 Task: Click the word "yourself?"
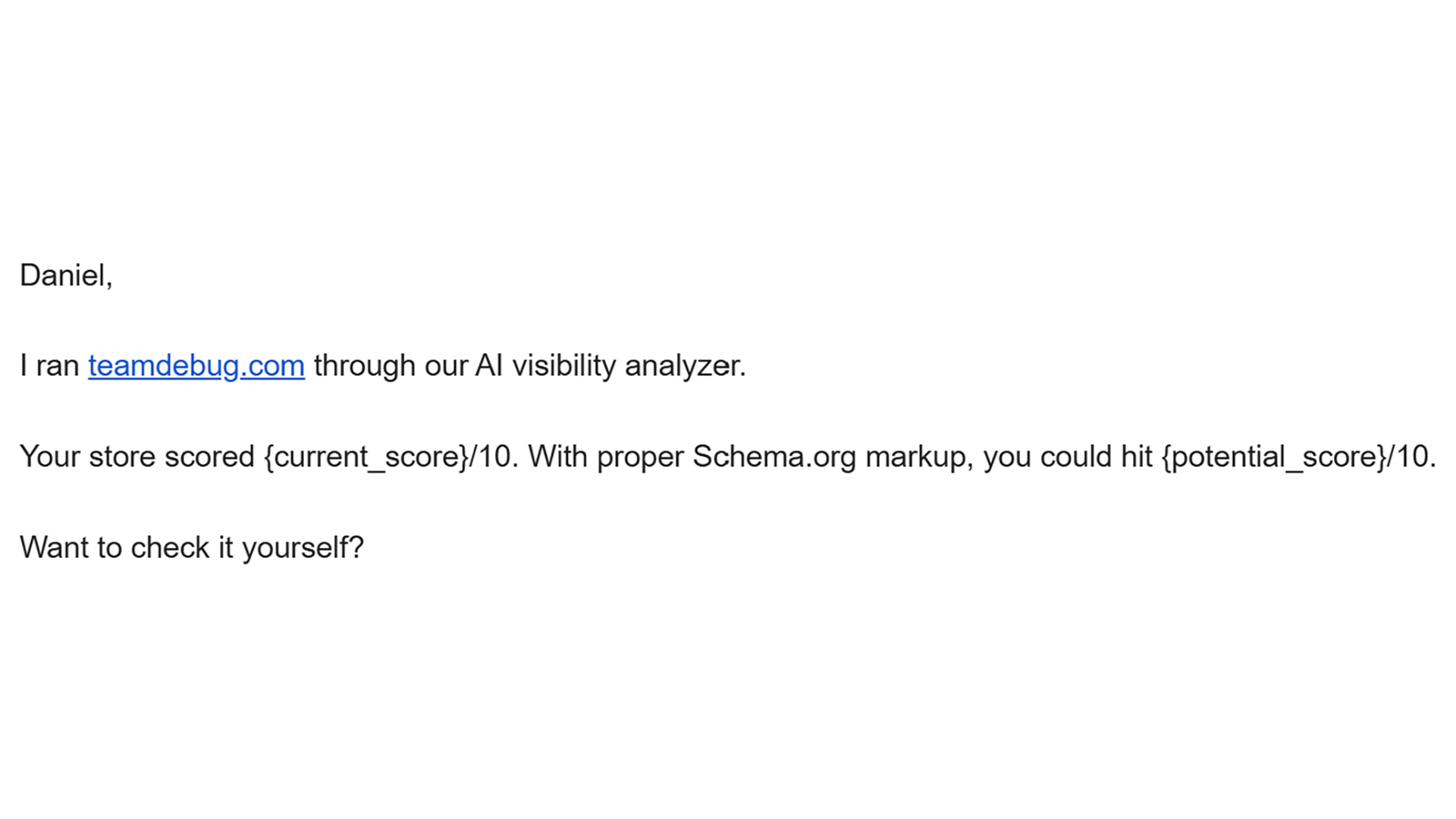click(303, 548)
